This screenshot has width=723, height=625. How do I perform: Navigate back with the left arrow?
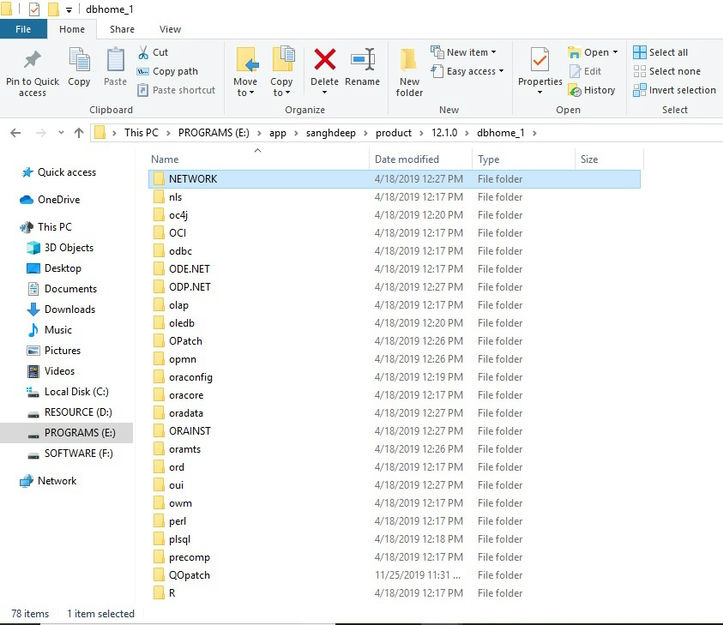tap(16, 133)
